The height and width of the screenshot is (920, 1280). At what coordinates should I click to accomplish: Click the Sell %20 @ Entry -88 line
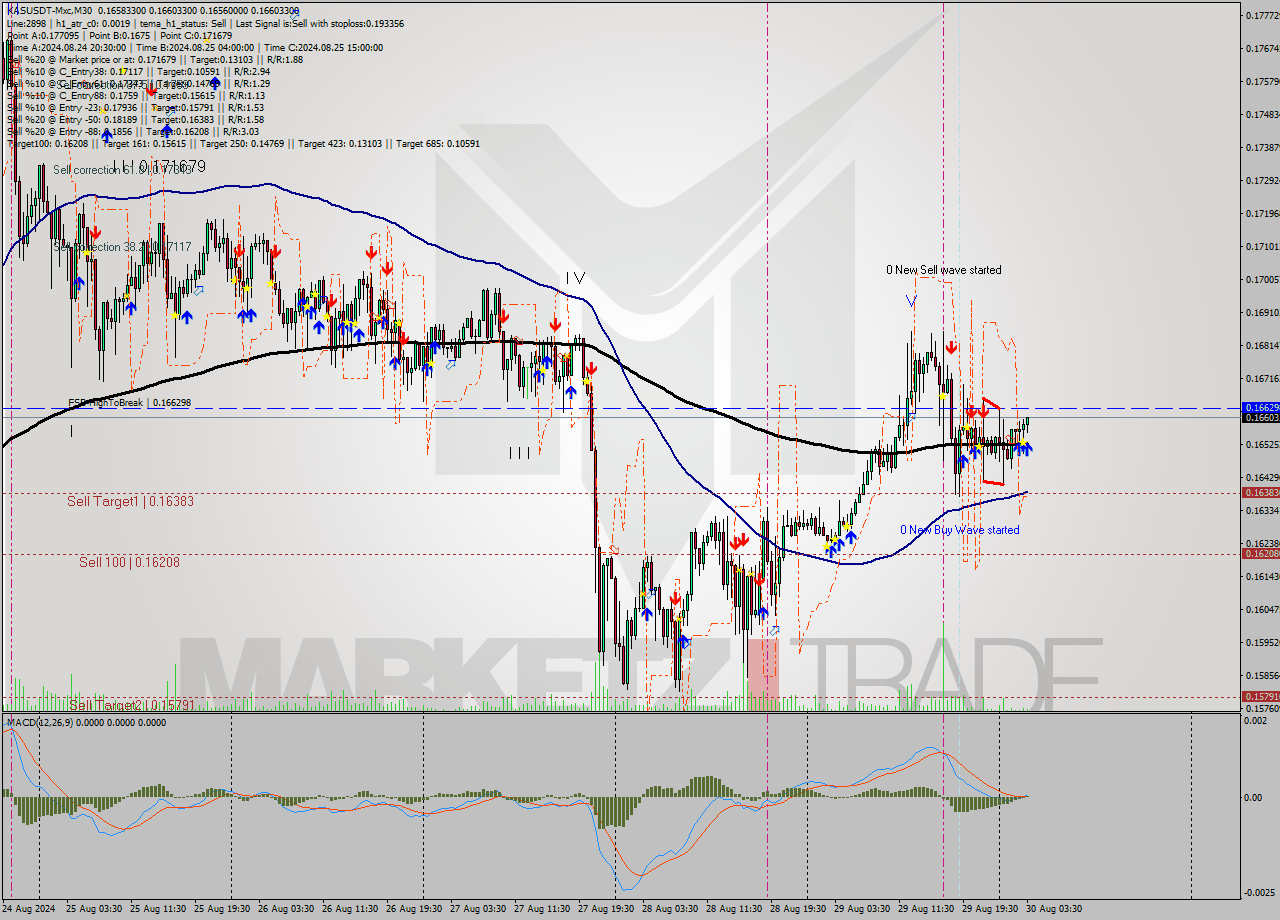132,131
